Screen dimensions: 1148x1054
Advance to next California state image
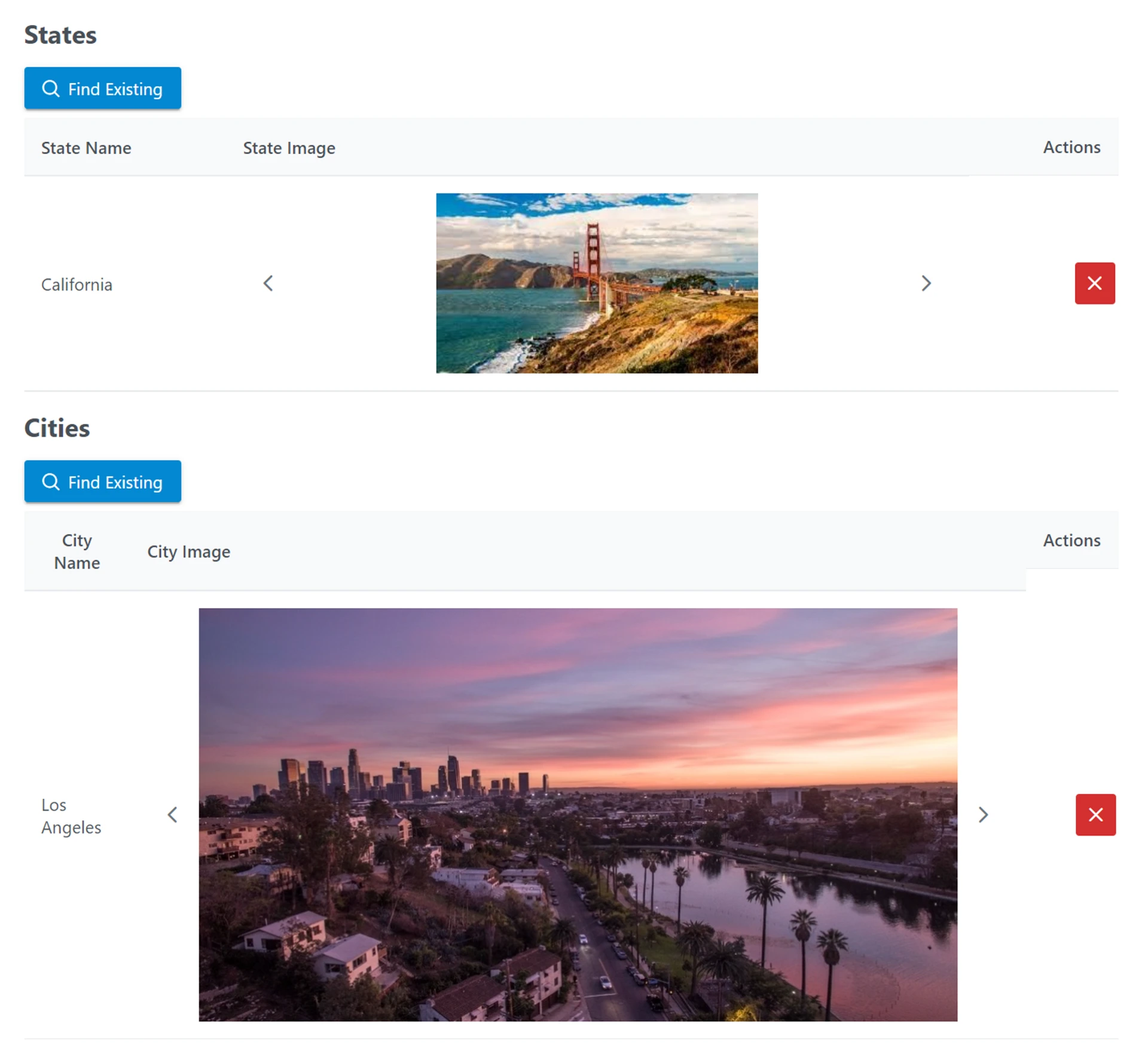click(x=926, y=283)
